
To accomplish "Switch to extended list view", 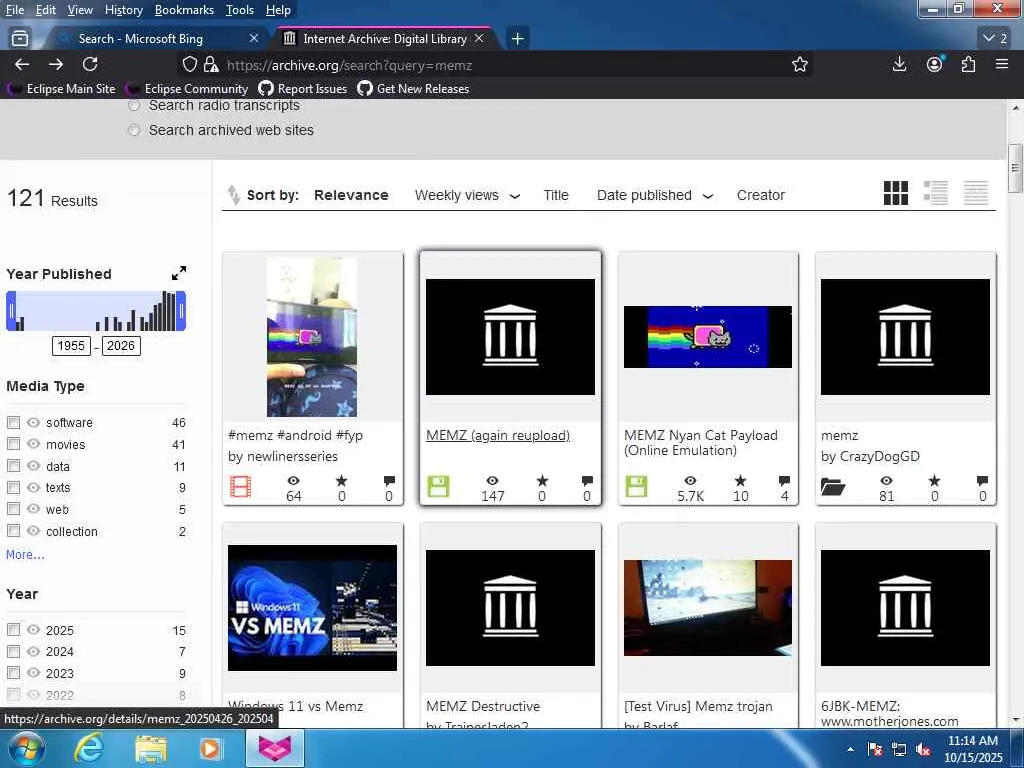I will point(936,193).
